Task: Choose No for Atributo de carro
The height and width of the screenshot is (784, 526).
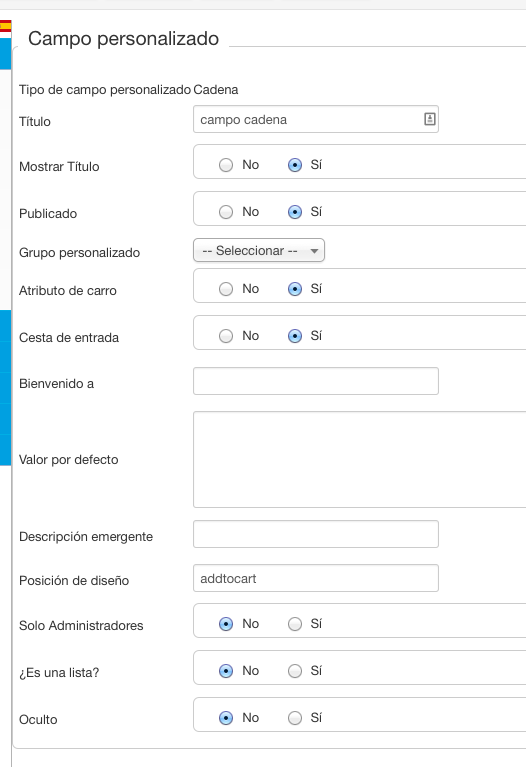Action: point(226,289)
